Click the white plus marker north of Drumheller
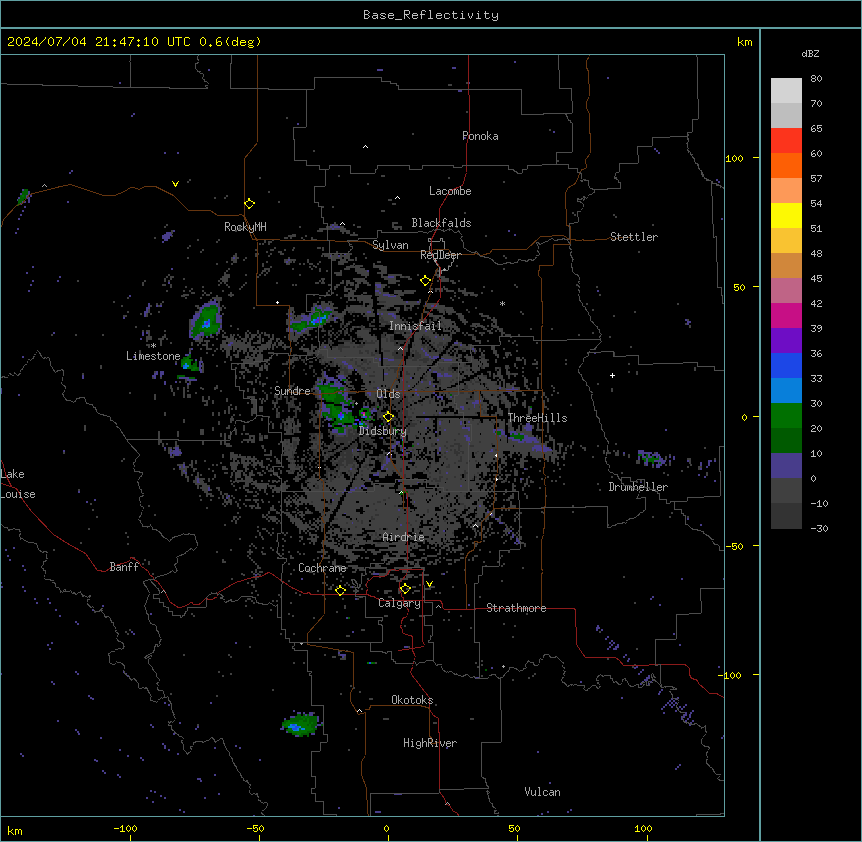The height and width of the screenshot is (842, 862). (612, 375)
